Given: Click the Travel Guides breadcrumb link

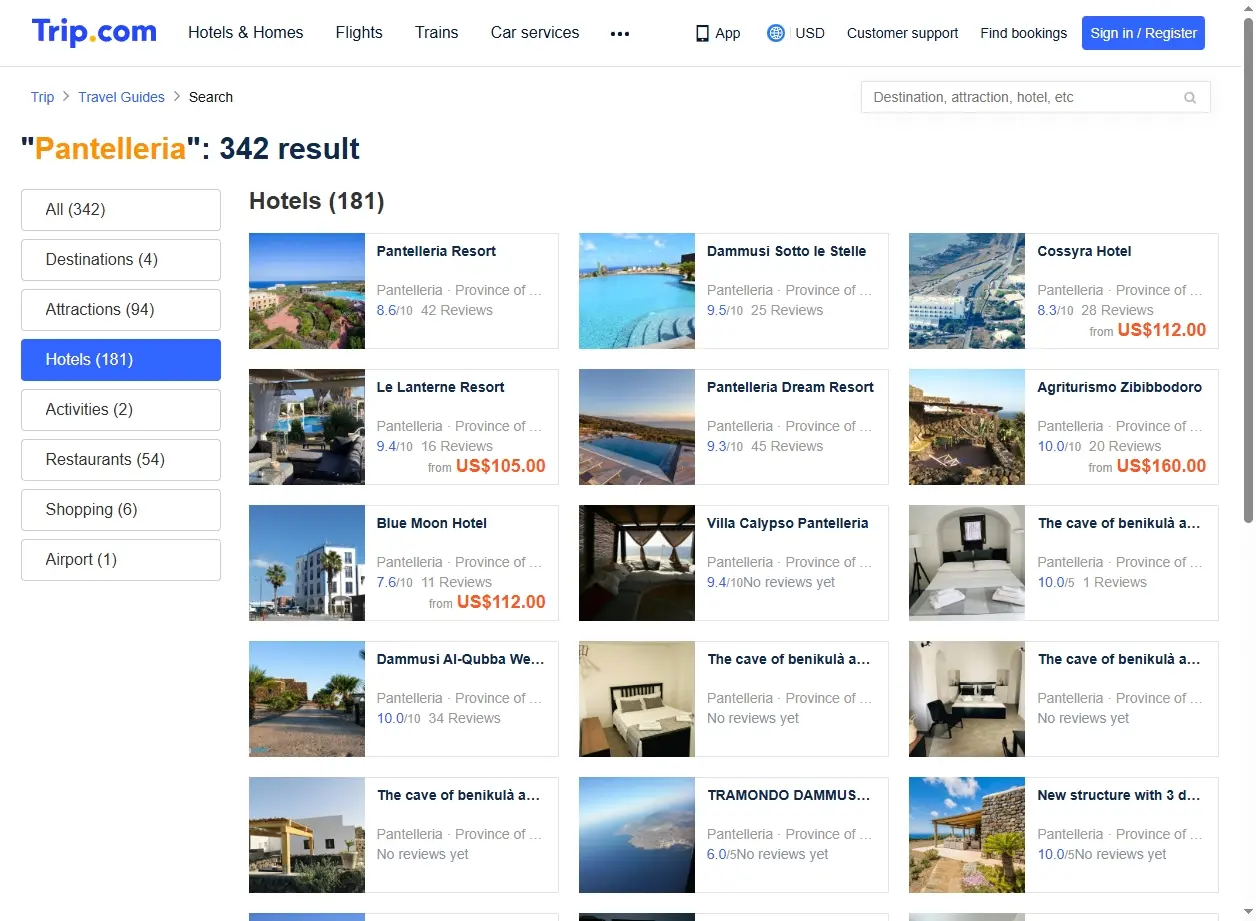Looking at the screenshot, I should click(122, 97).
